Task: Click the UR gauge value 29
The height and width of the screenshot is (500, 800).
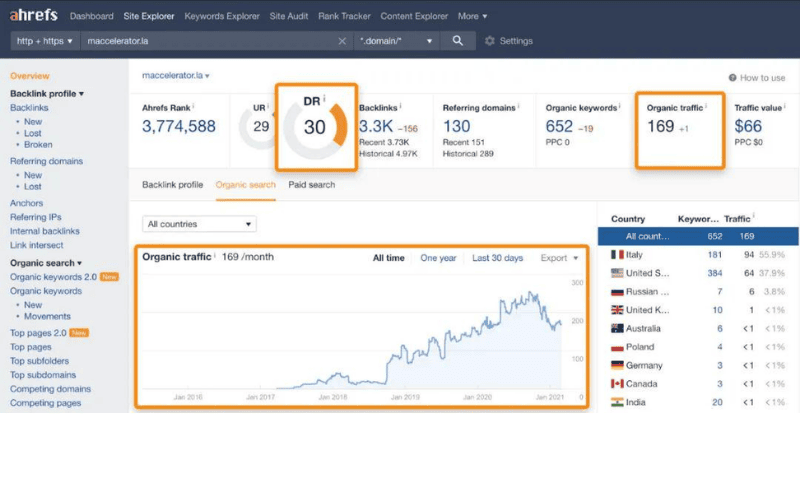Action: [x=261, y=127]
